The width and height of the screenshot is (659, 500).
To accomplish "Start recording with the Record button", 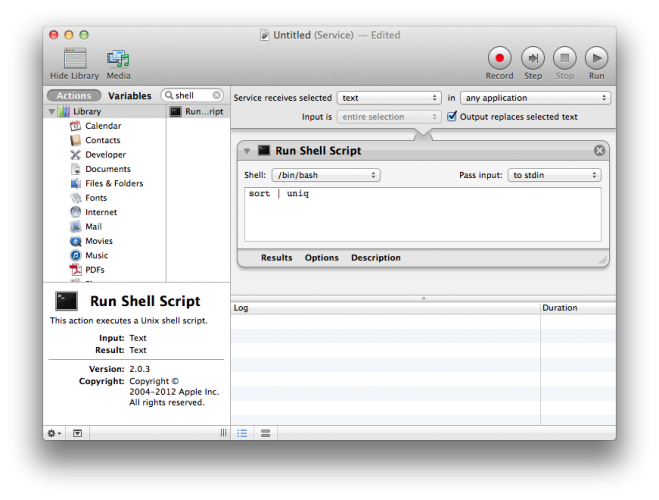I will point(499,58).
